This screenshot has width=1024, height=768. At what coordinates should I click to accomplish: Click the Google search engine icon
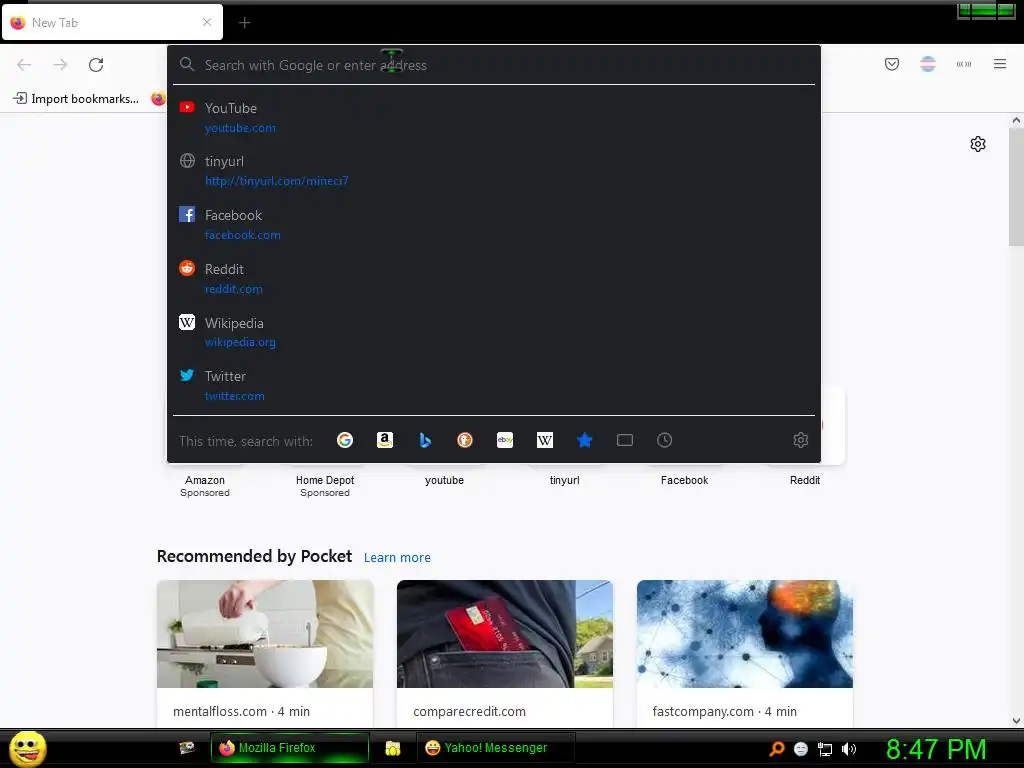tap(345, 440)
